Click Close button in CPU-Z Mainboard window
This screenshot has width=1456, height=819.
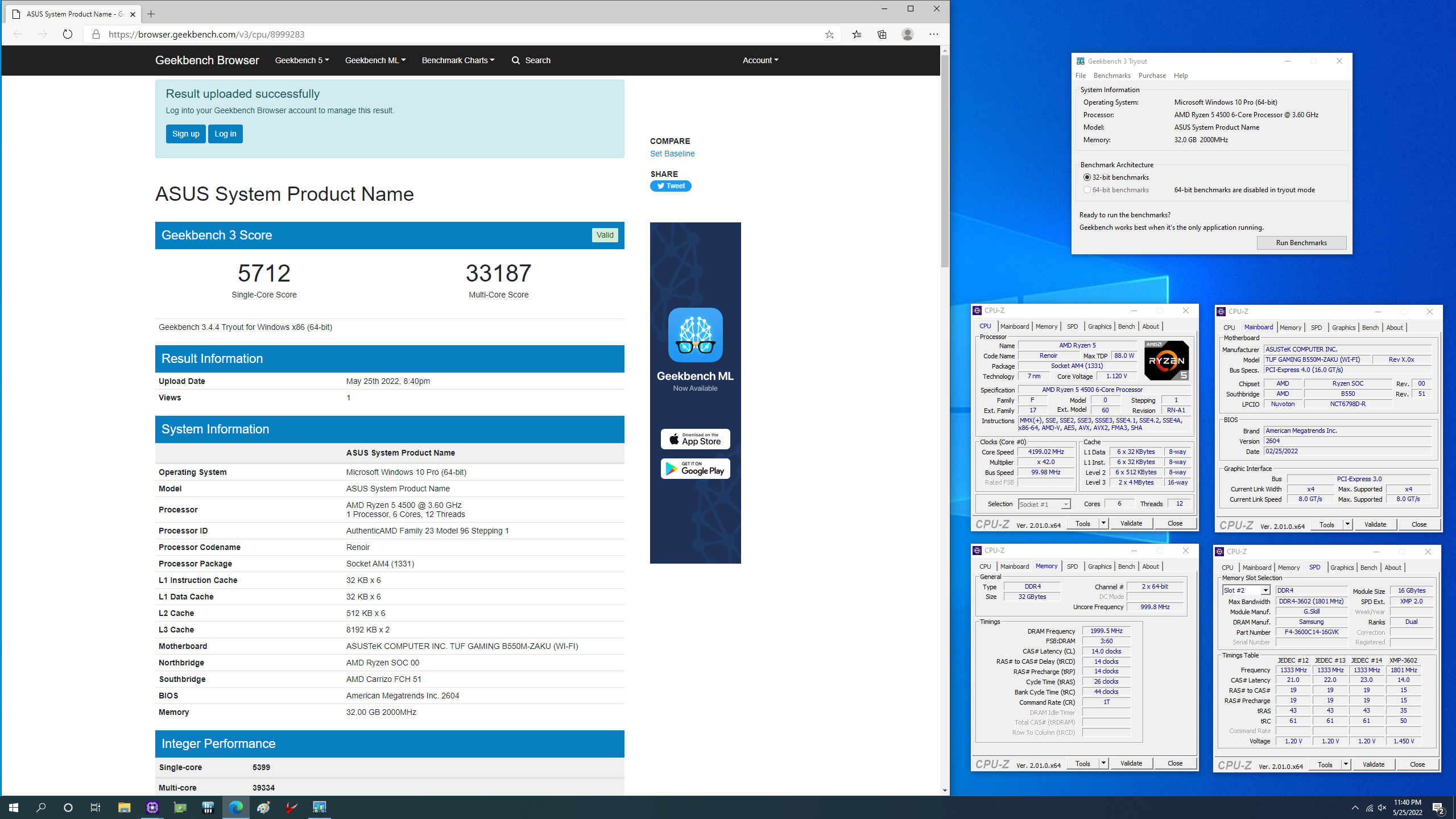tap(1419, 524)
